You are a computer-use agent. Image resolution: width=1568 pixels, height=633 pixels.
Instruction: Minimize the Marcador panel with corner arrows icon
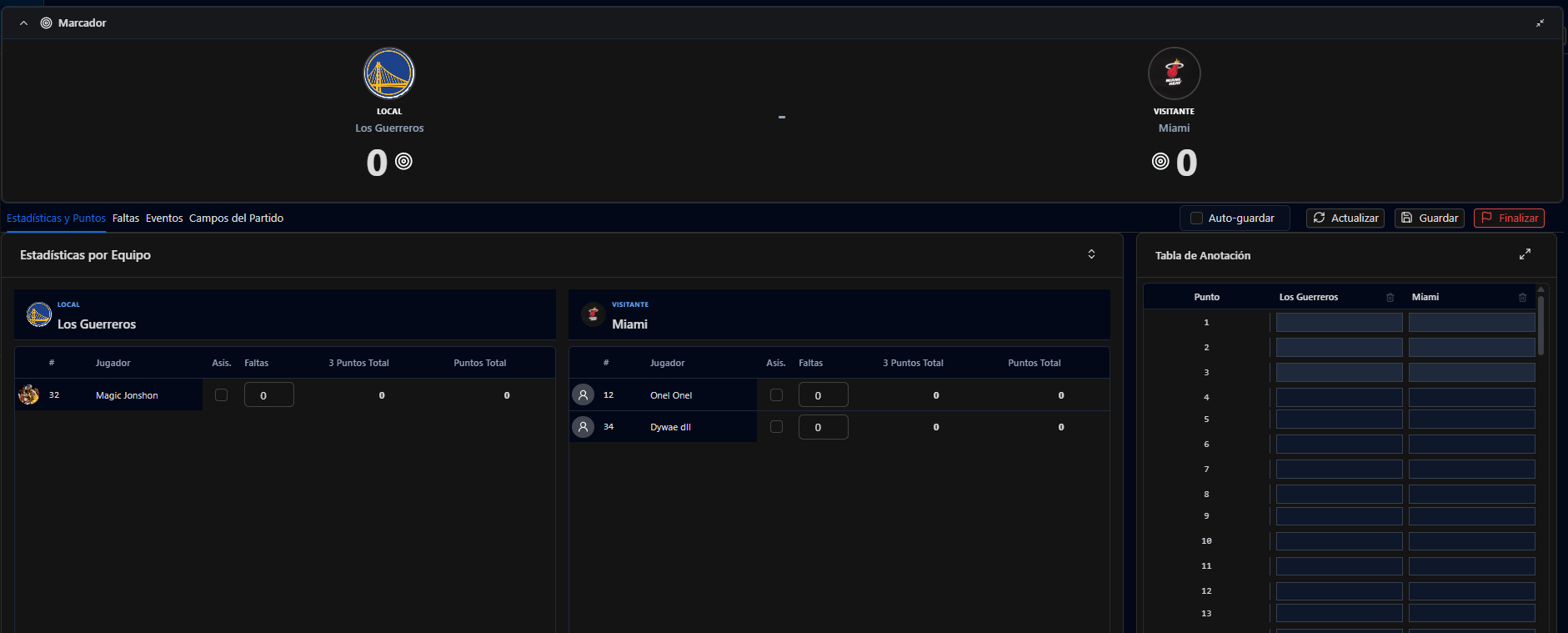pos(1540,23)
